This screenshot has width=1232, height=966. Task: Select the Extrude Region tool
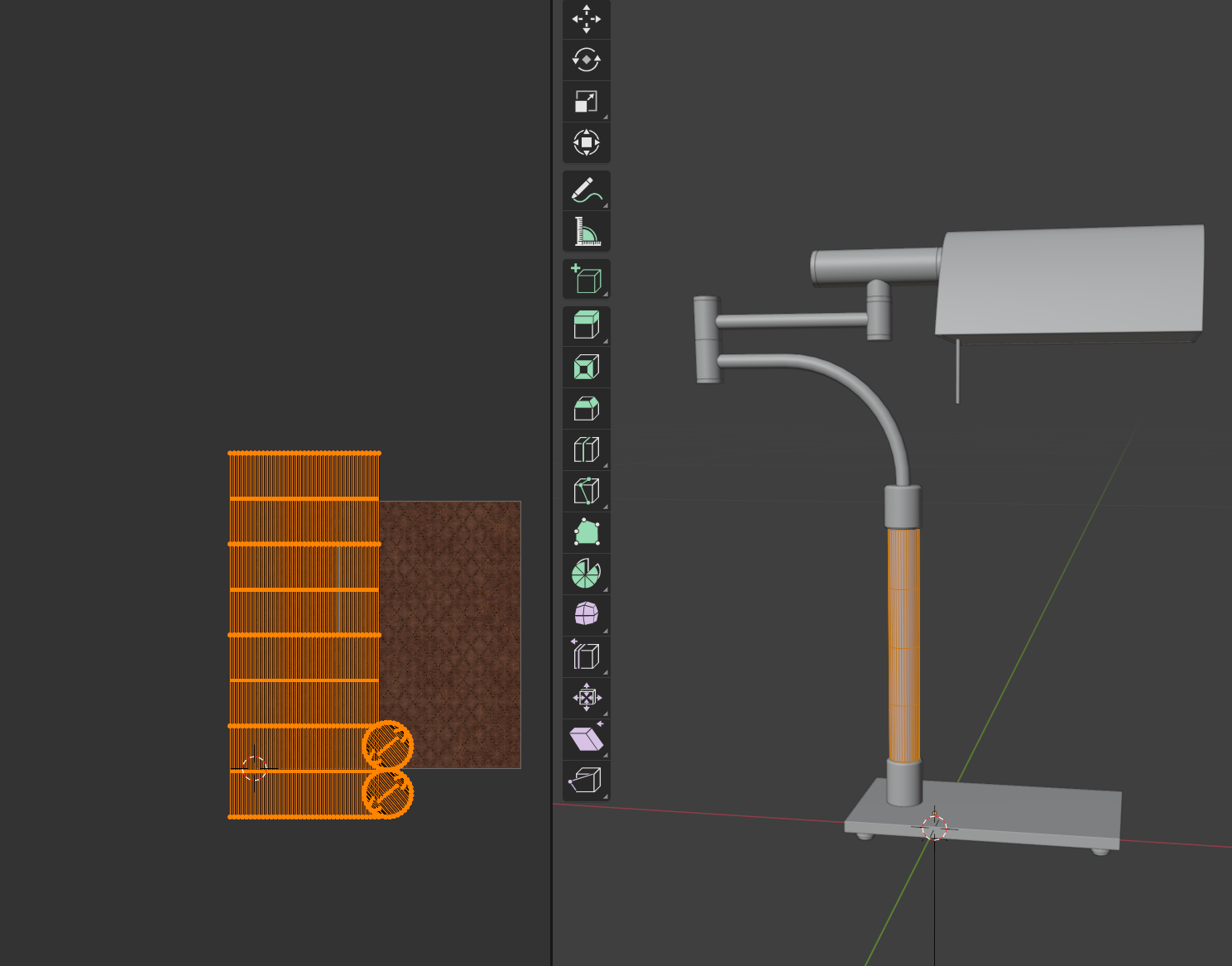point(587,325)
